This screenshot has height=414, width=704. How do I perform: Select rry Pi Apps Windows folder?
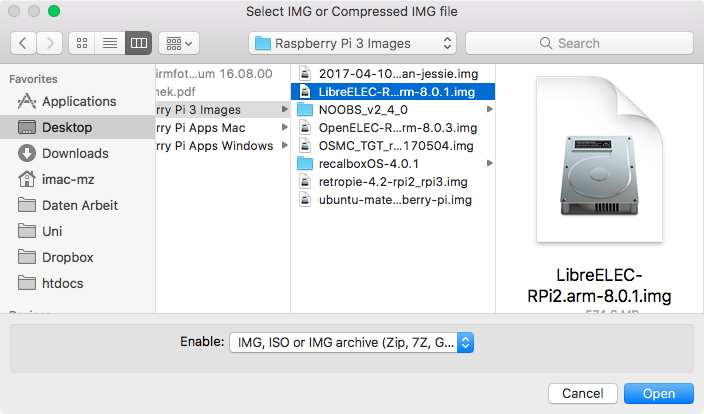point(223,145)
